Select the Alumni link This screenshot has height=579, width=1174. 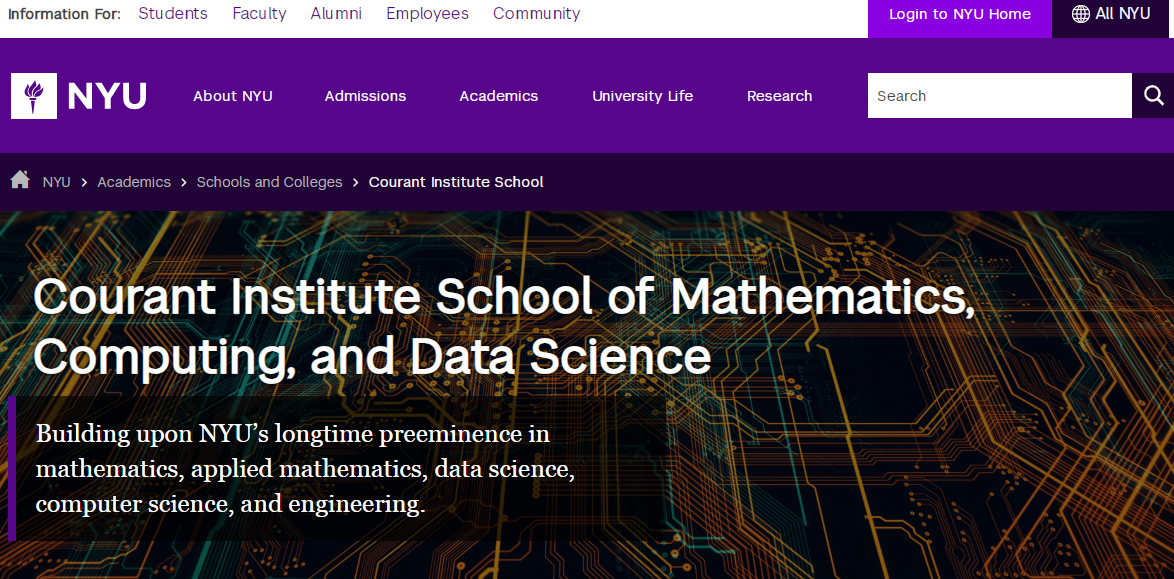(x=336, y=14)
